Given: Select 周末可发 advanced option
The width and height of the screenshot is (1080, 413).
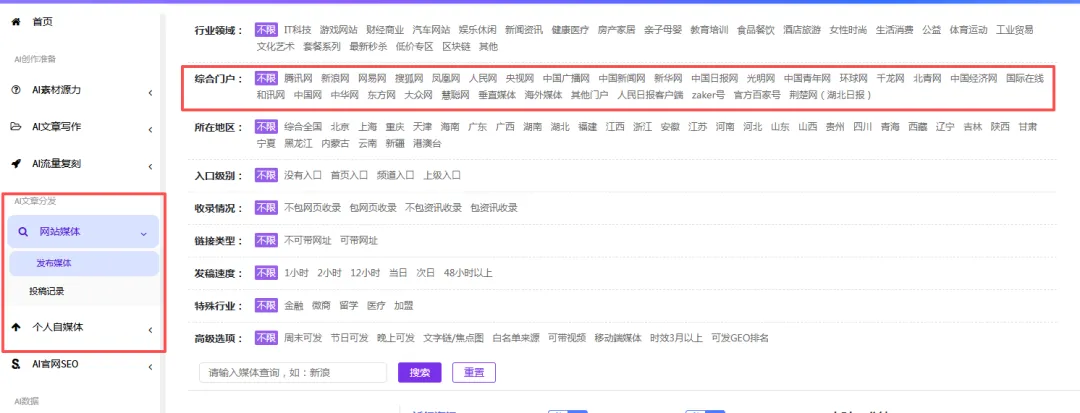Looking at the screenshot, I should click(x=303, y=338).
